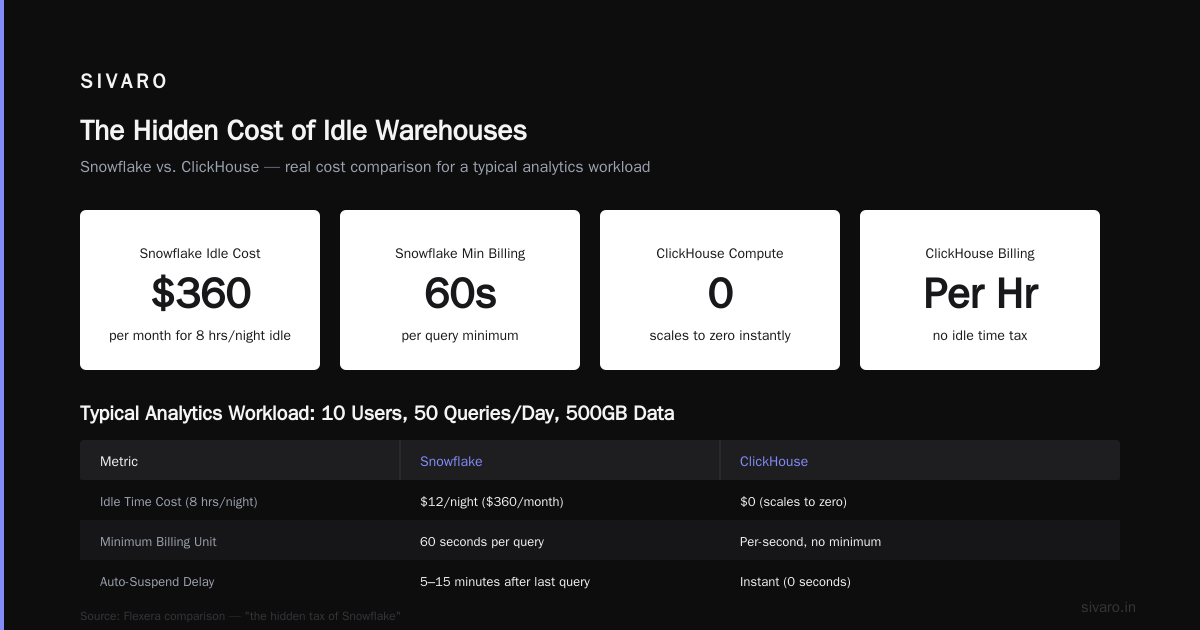This screenshot has width=1200, height=630.
Task: Click the '$0 (scales to zero)' cell
Action: pyautogui.click(x=793, y=502)
